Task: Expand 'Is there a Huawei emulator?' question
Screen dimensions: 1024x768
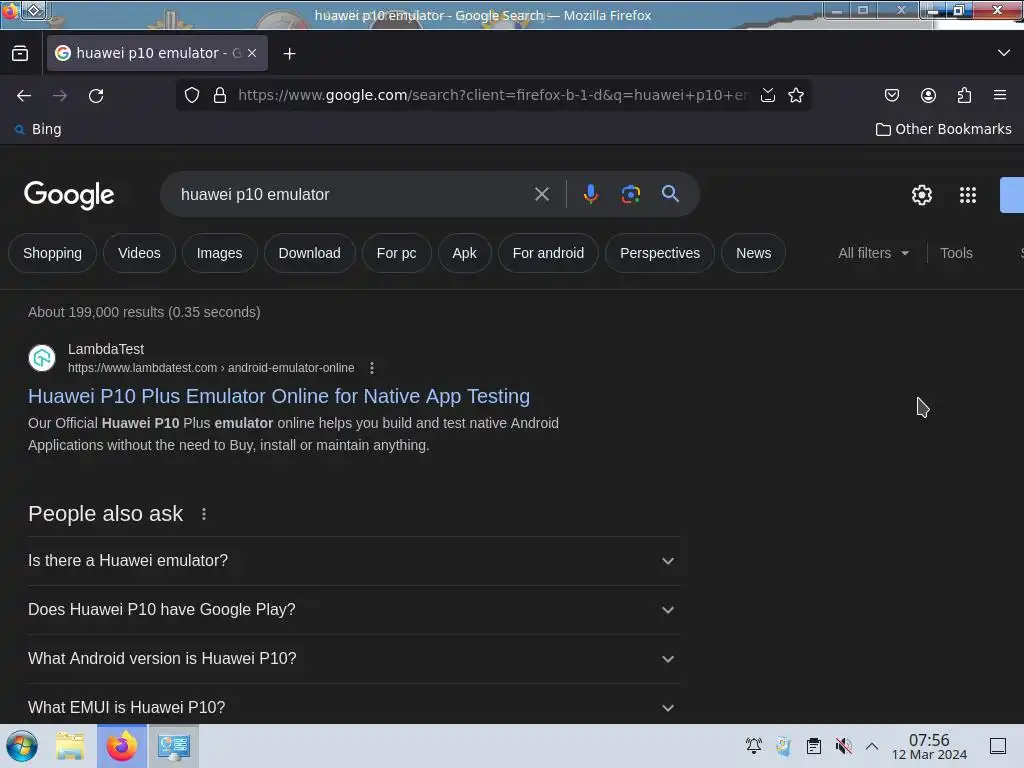Action: (354, 561)
